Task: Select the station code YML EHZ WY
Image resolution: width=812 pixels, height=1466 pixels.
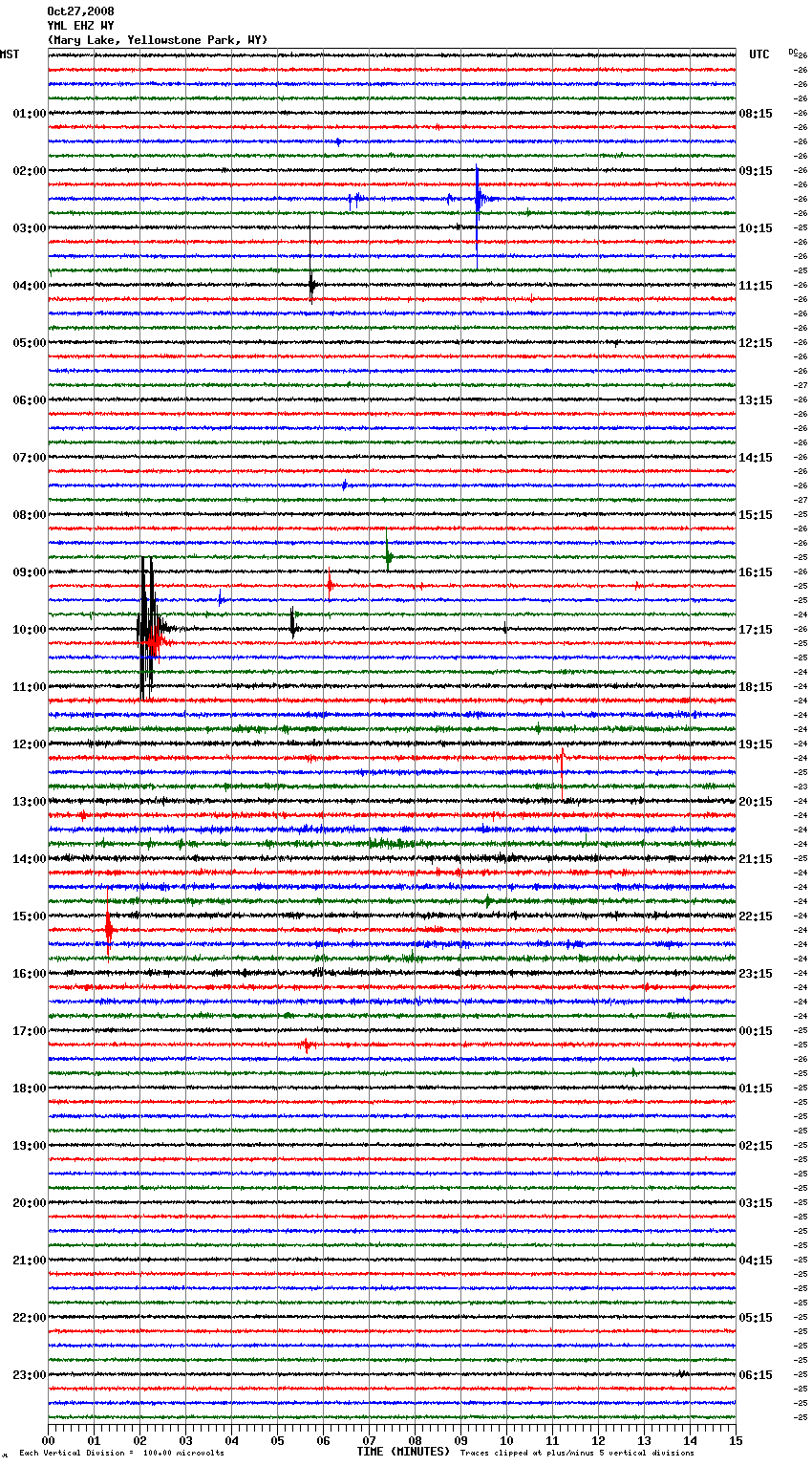Action: 80,26
